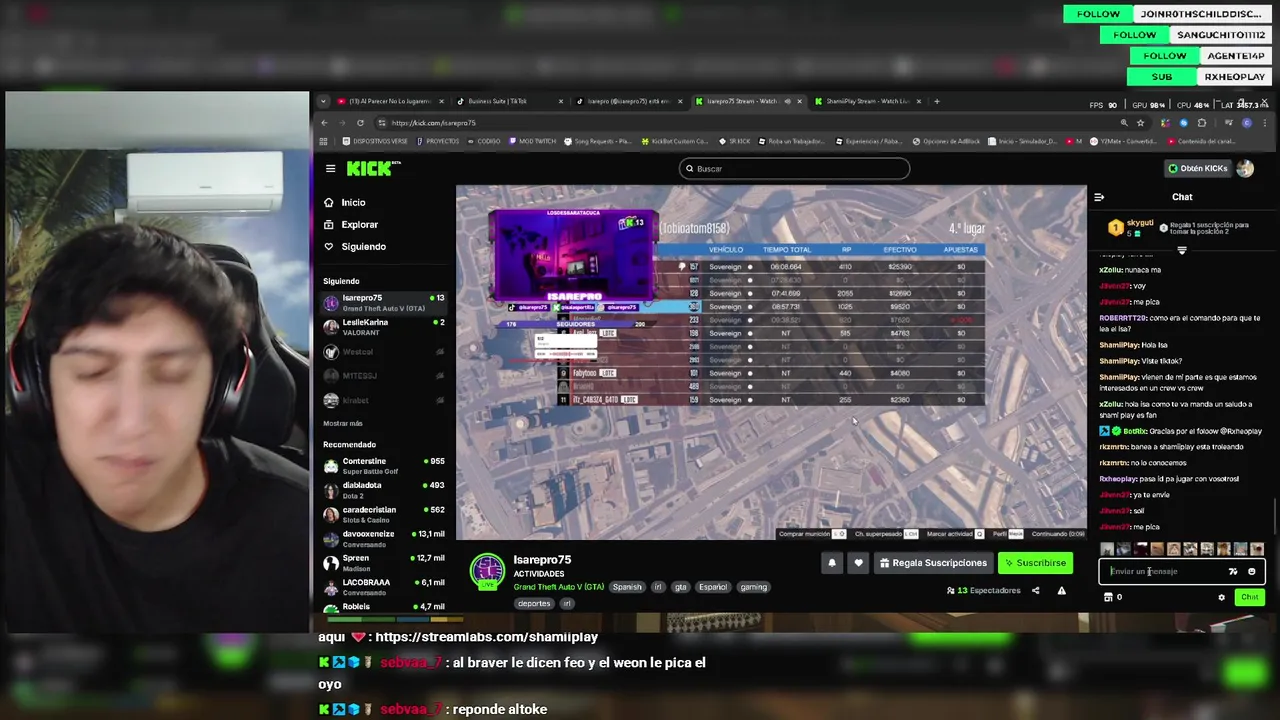This screenshot has width=1280, height=720.
Task: Bookmark this page star icon
Action: 1140,123
